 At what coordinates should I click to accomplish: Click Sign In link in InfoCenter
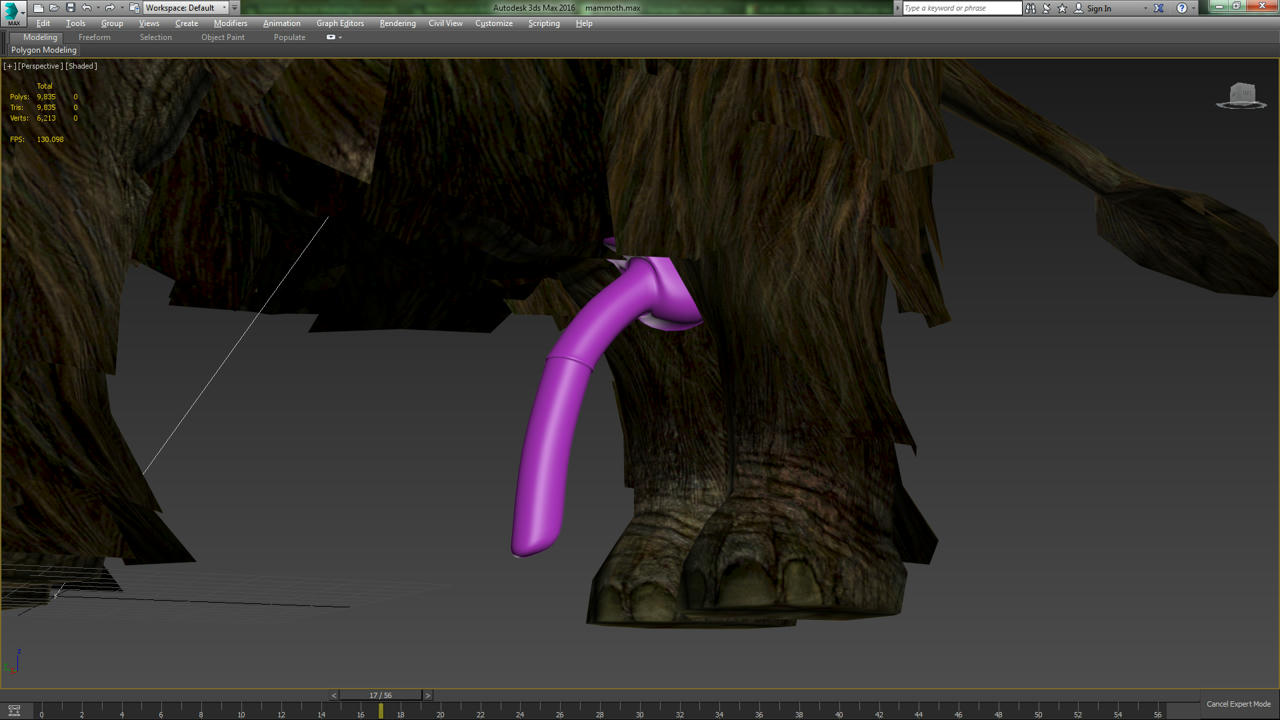click(x=1099, y=8)
